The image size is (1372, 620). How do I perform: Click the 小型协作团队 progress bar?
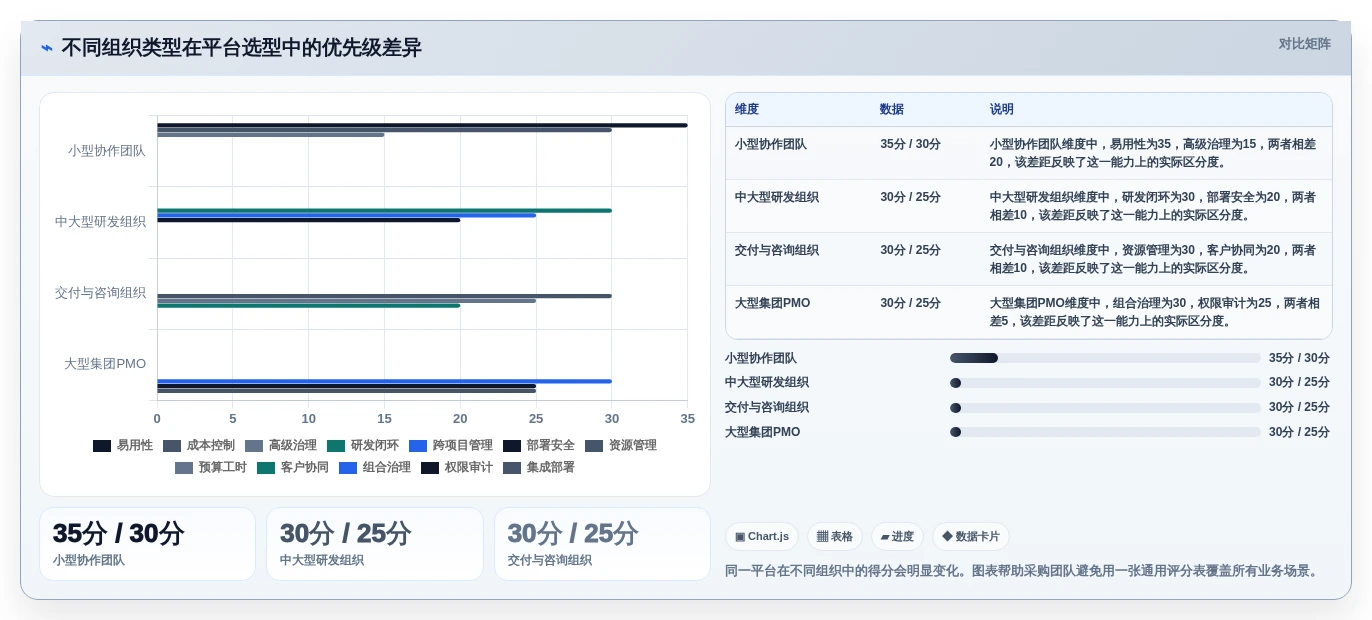(1105, 358)
